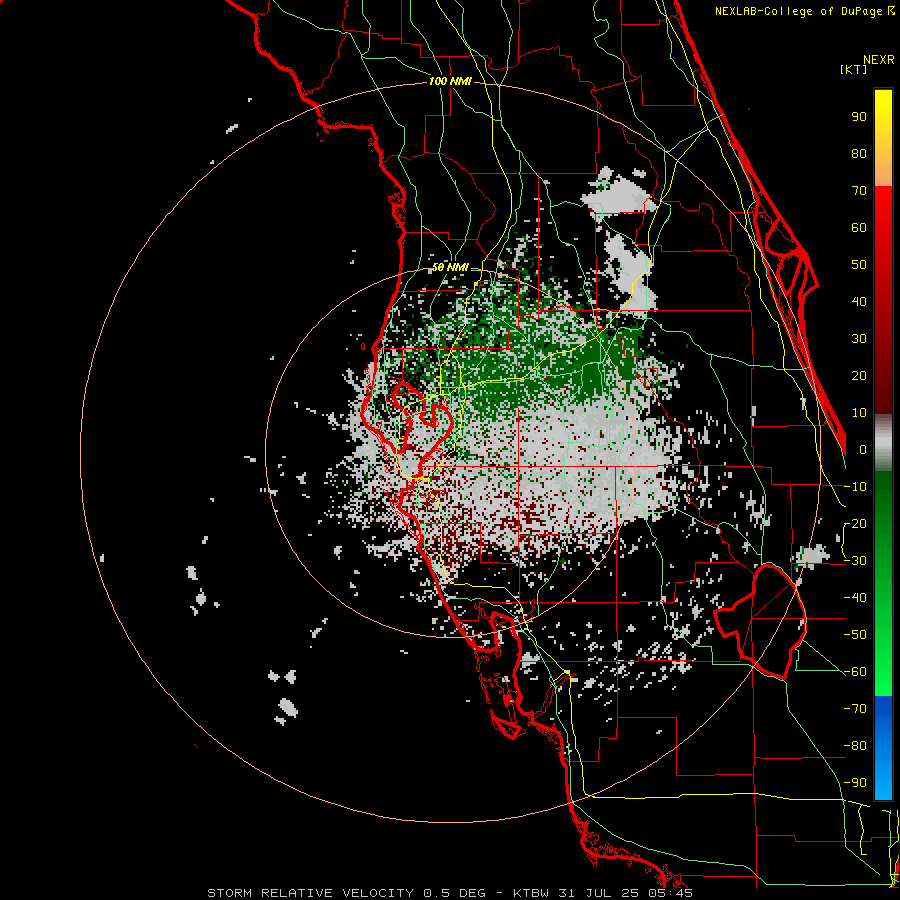Select the 0 knot scale label
This screenshot has width=900, height=900.
(863, 450)
